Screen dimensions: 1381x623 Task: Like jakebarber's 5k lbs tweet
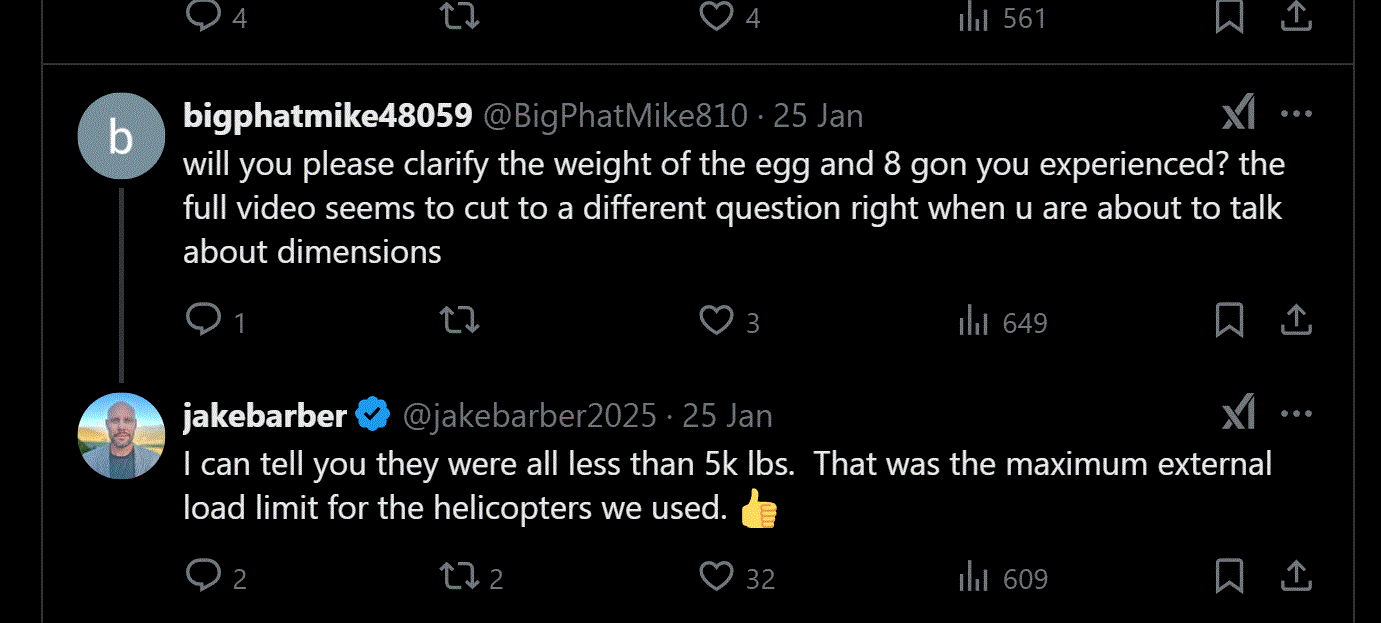pyautogui.click(x=716, y=576)
